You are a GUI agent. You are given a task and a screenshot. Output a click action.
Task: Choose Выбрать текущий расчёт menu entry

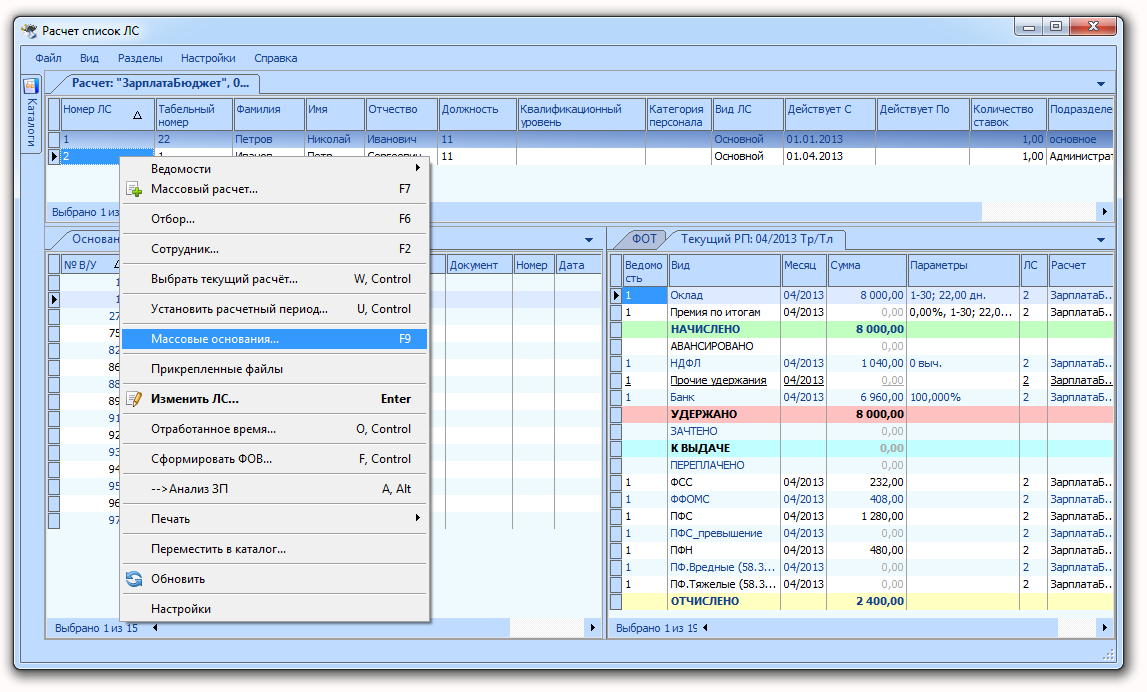point(274,279)
